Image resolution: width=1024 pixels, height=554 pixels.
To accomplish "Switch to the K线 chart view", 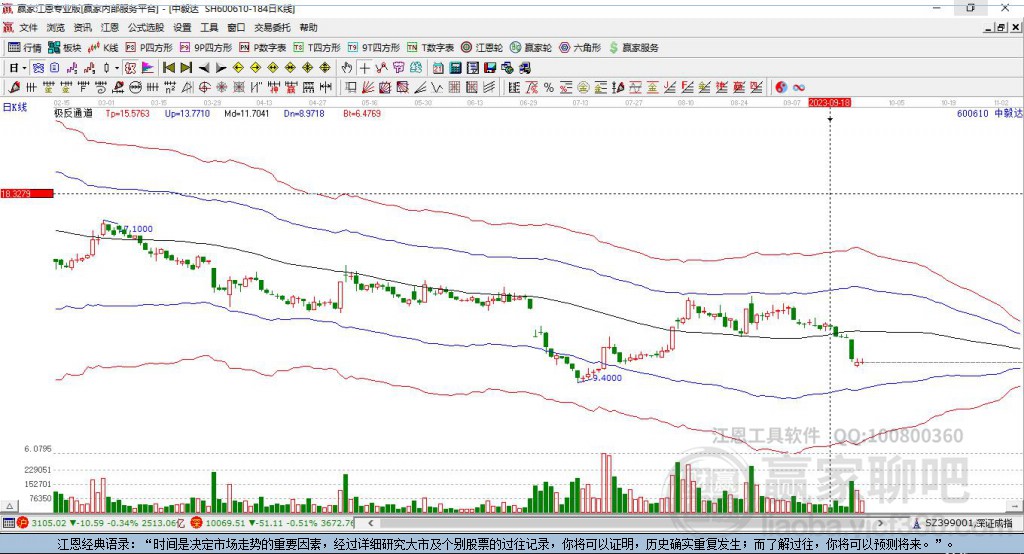I will coord(103,48).
